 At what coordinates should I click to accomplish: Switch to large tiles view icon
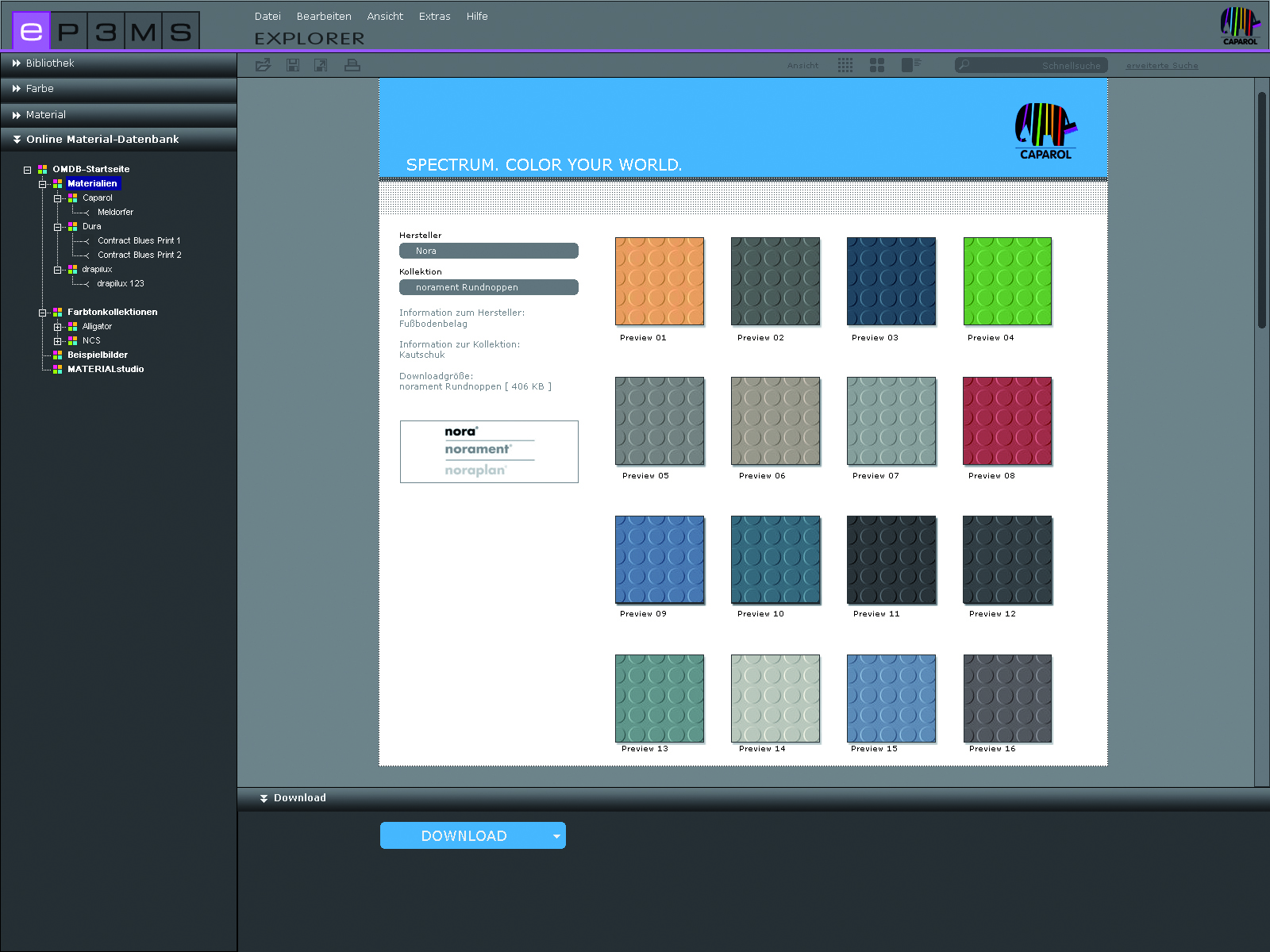pyautogui.click(x=877, y=65)
